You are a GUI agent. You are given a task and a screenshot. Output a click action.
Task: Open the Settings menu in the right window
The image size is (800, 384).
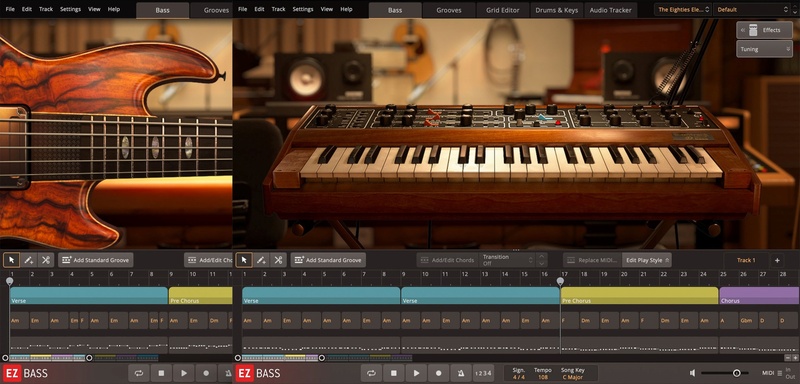(x=303, y=9)
